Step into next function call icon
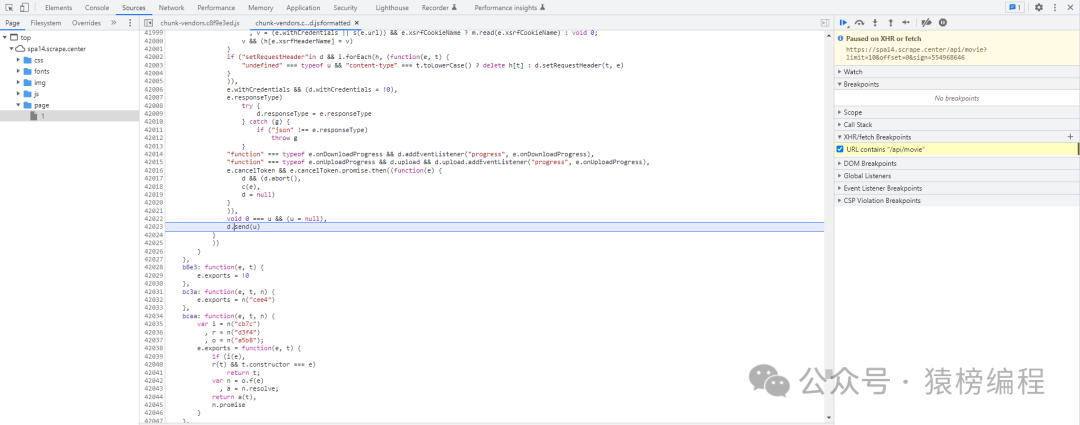 875,23
